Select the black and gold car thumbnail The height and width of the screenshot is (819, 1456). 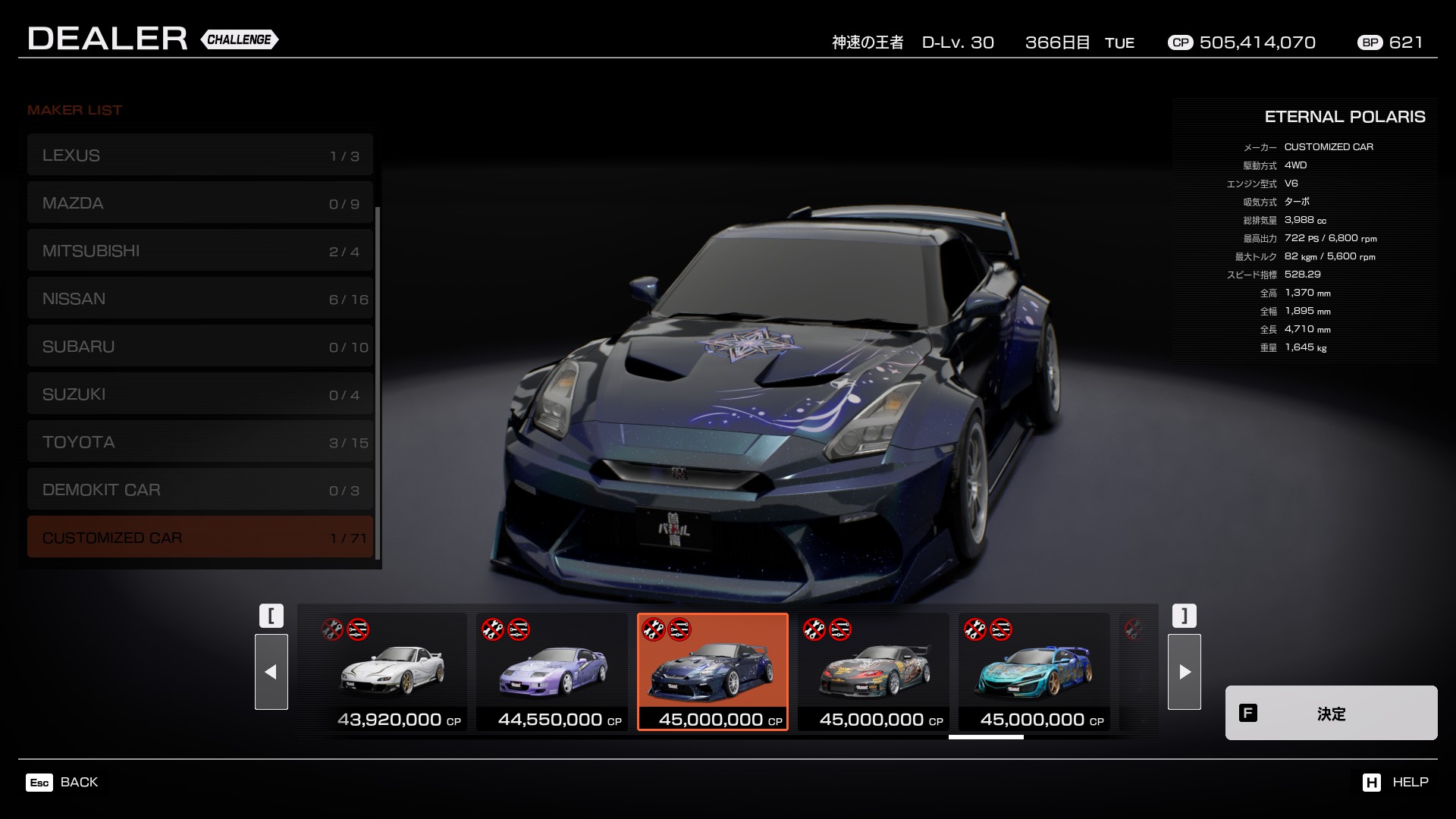click(874, 672)
